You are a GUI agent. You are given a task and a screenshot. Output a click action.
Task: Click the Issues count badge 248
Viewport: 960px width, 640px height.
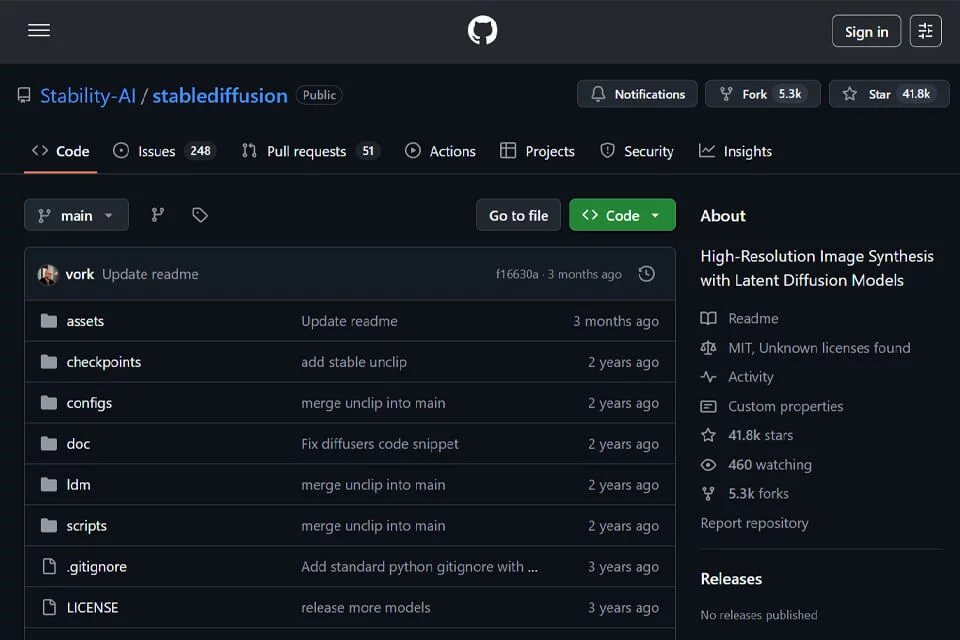point(200,151)
